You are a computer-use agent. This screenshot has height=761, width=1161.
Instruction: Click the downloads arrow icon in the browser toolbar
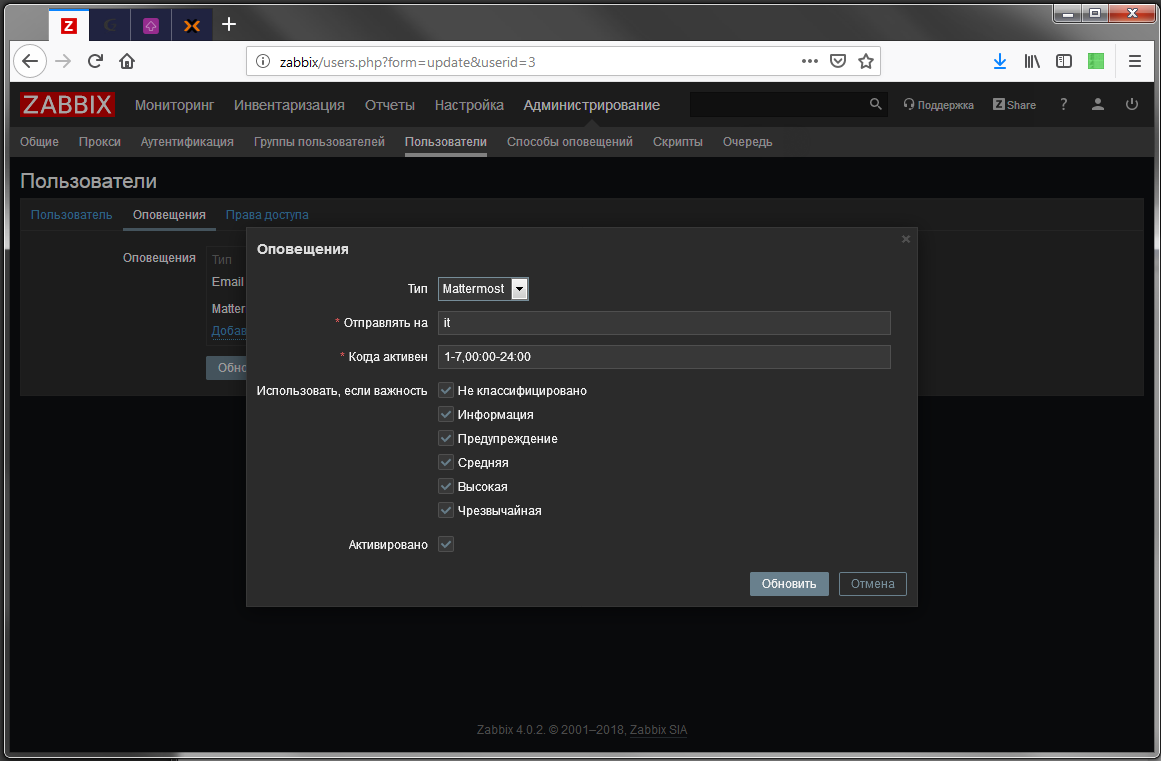999,61
